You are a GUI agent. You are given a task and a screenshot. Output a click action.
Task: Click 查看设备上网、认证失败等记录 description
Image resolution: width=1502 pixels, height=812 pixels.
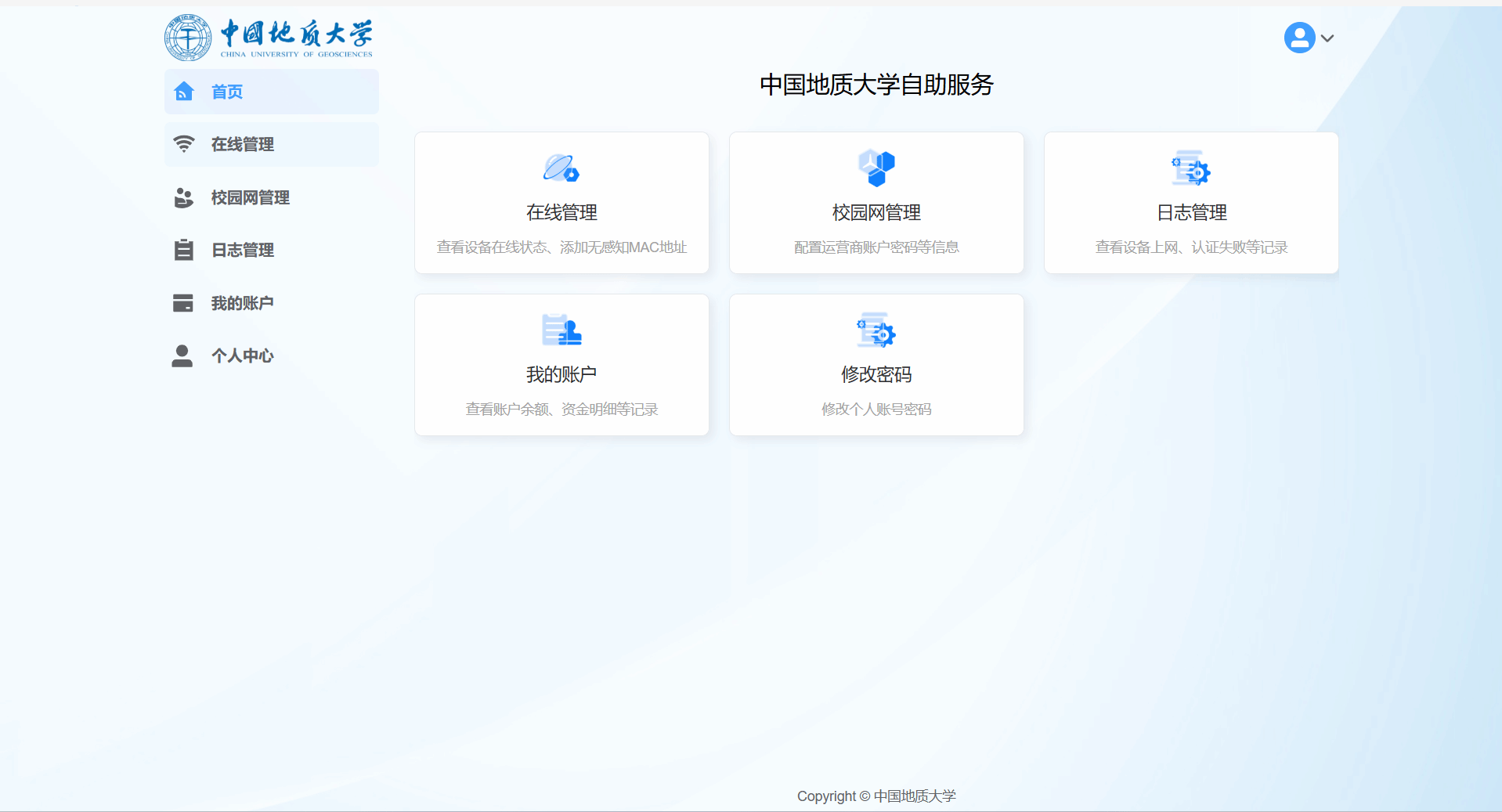[x=1191, y=247]
